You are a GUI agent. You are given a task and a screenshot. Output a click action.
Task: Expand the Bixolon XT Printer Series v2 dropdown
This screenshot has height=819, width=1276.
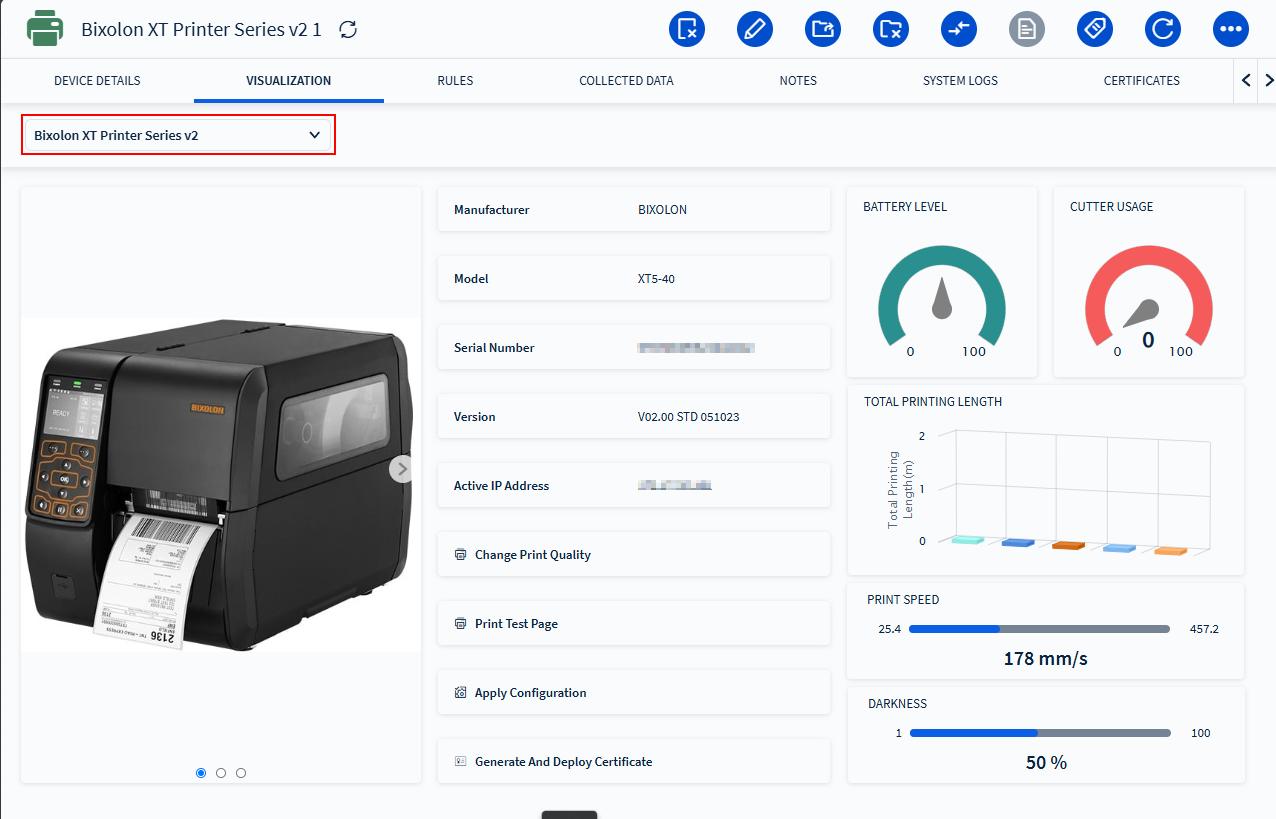click(178, 135)
